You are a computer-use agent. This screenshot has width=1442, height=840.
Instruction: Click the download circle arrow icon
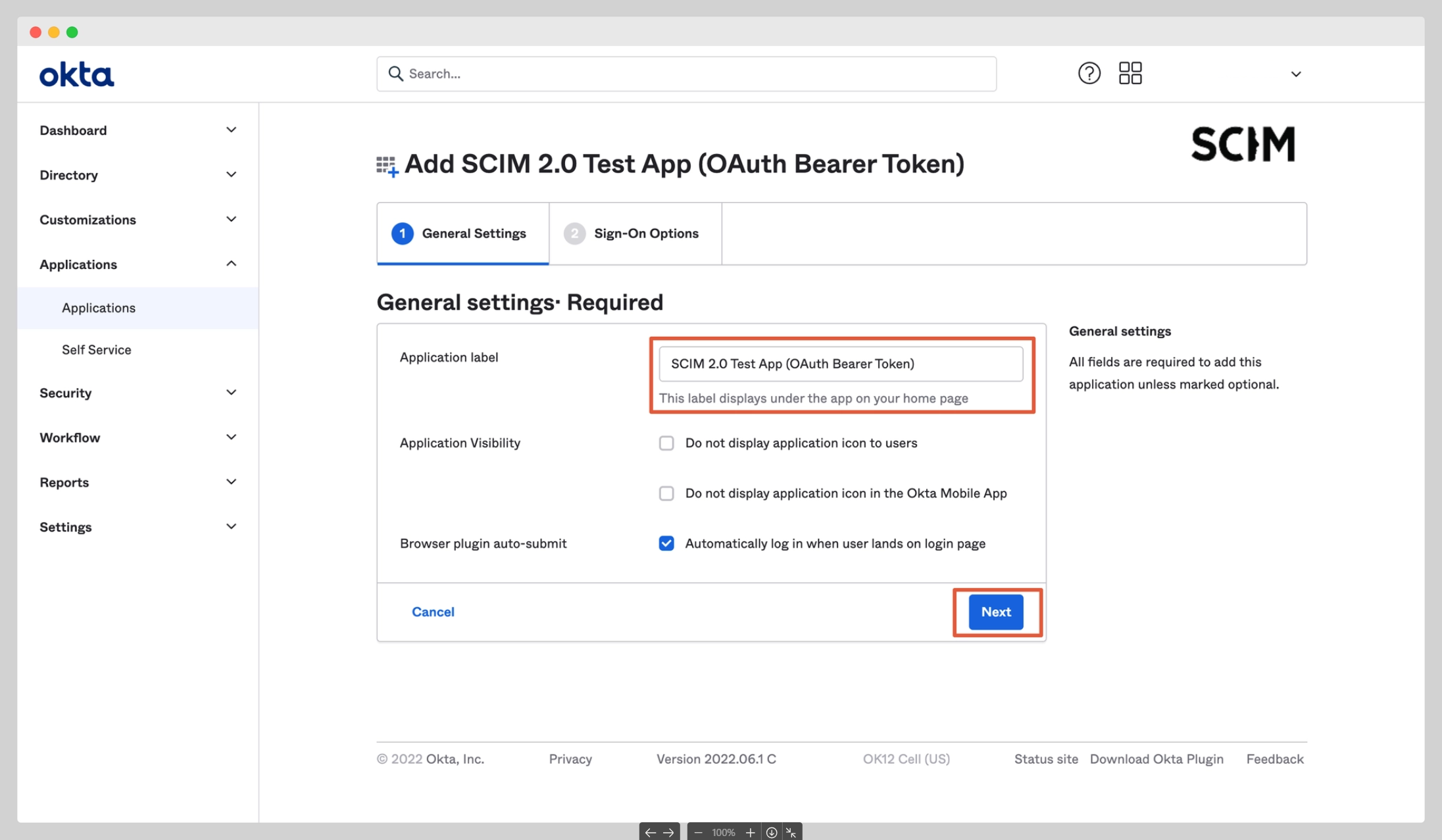pos(772,832)
